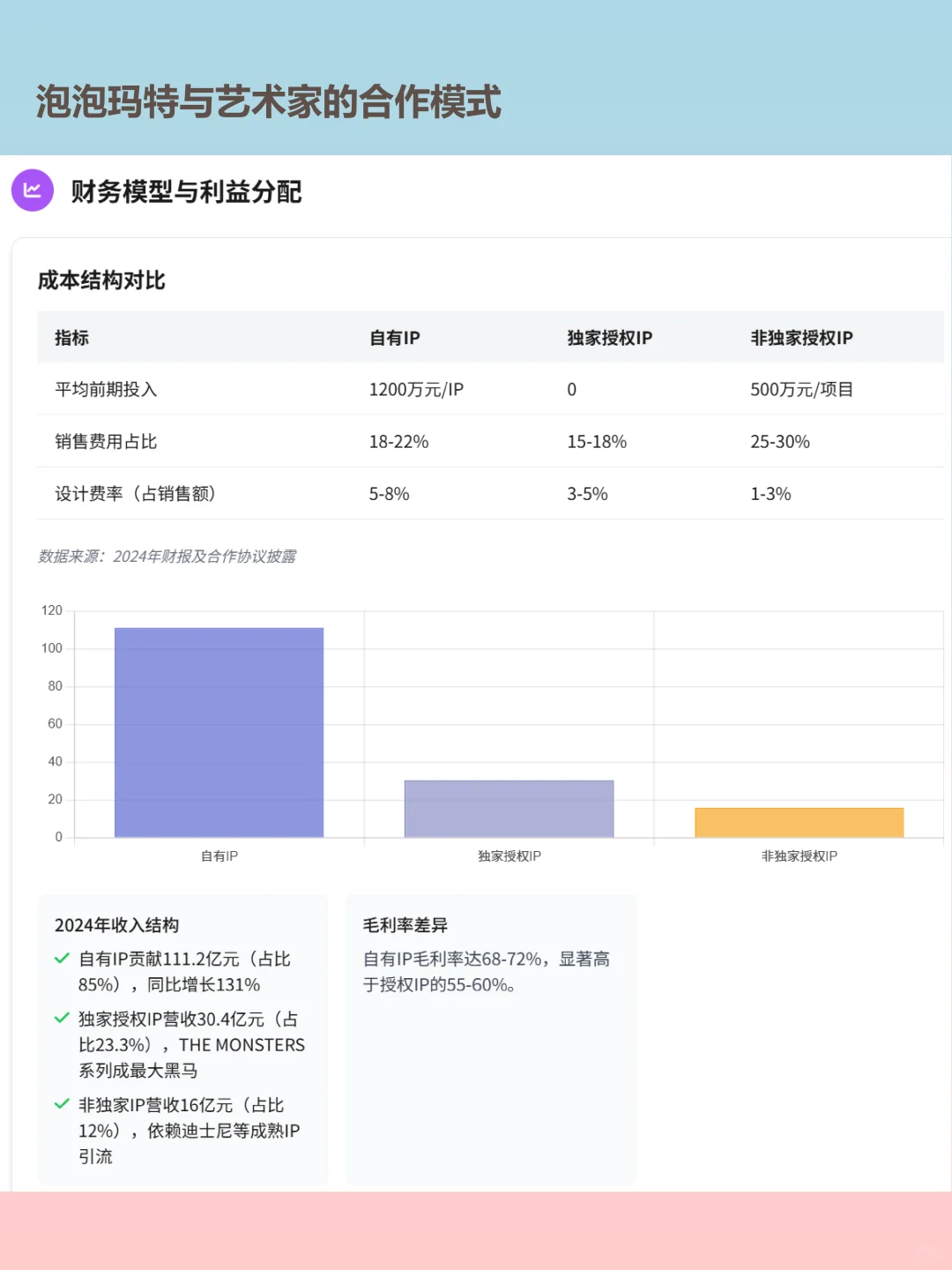Click the 自有IP label below the chart

219,855
